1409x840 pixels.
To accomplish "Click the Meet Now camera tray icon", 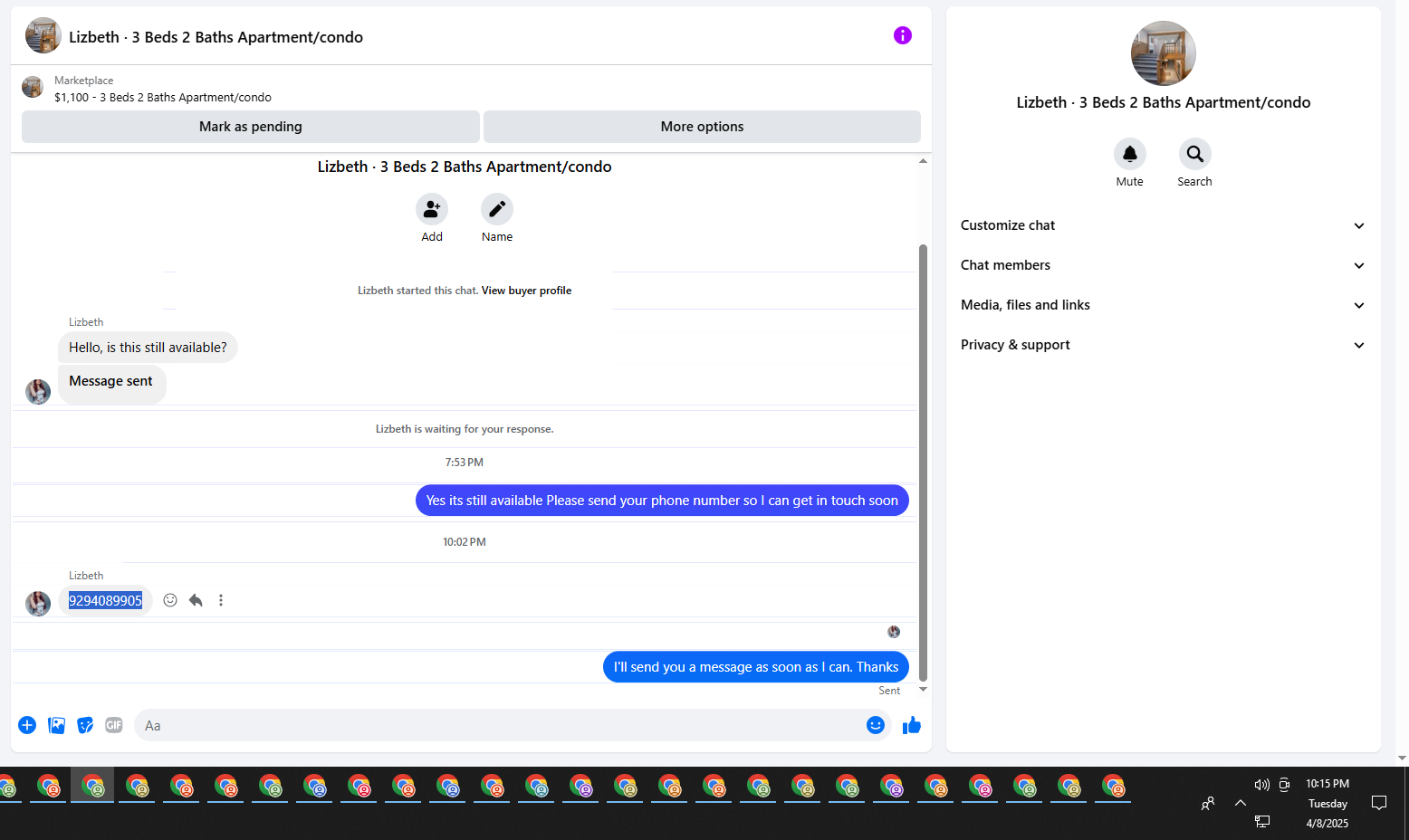I will (1284, 785).
